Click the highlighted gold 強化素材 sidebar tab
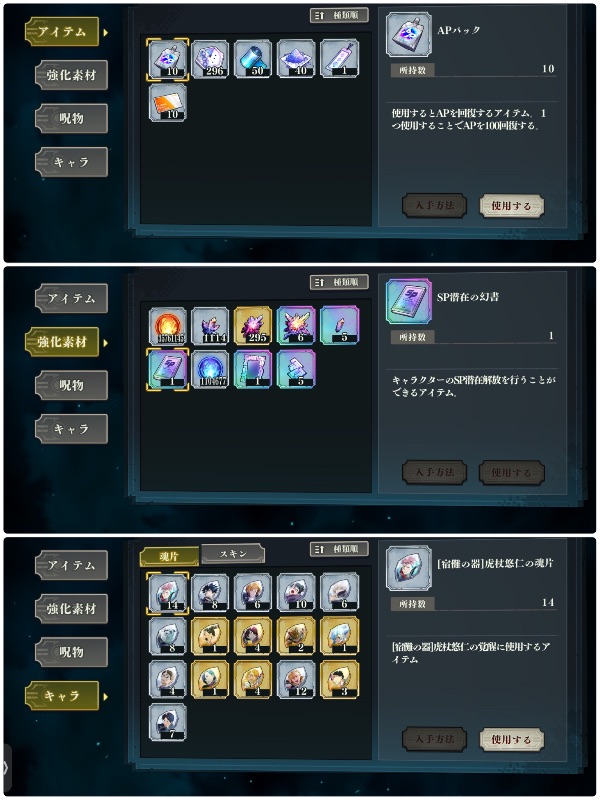This screenshot has width=600, height=800. click(x=62, y=342)
